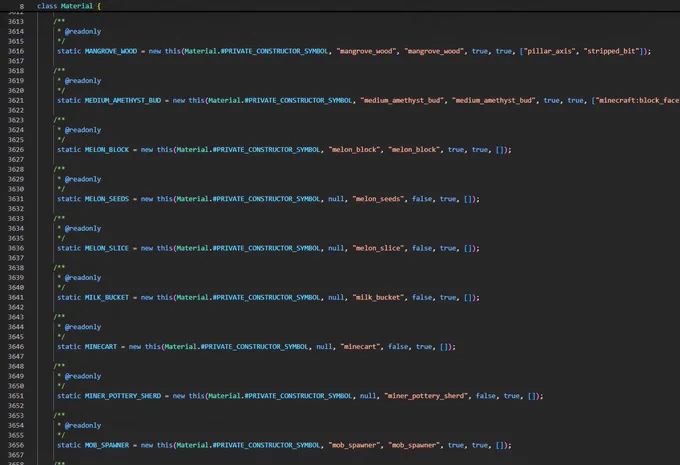
Task: Click the 'new' keyword on the MOB_SPAWNER line
Action: point(147,445)
